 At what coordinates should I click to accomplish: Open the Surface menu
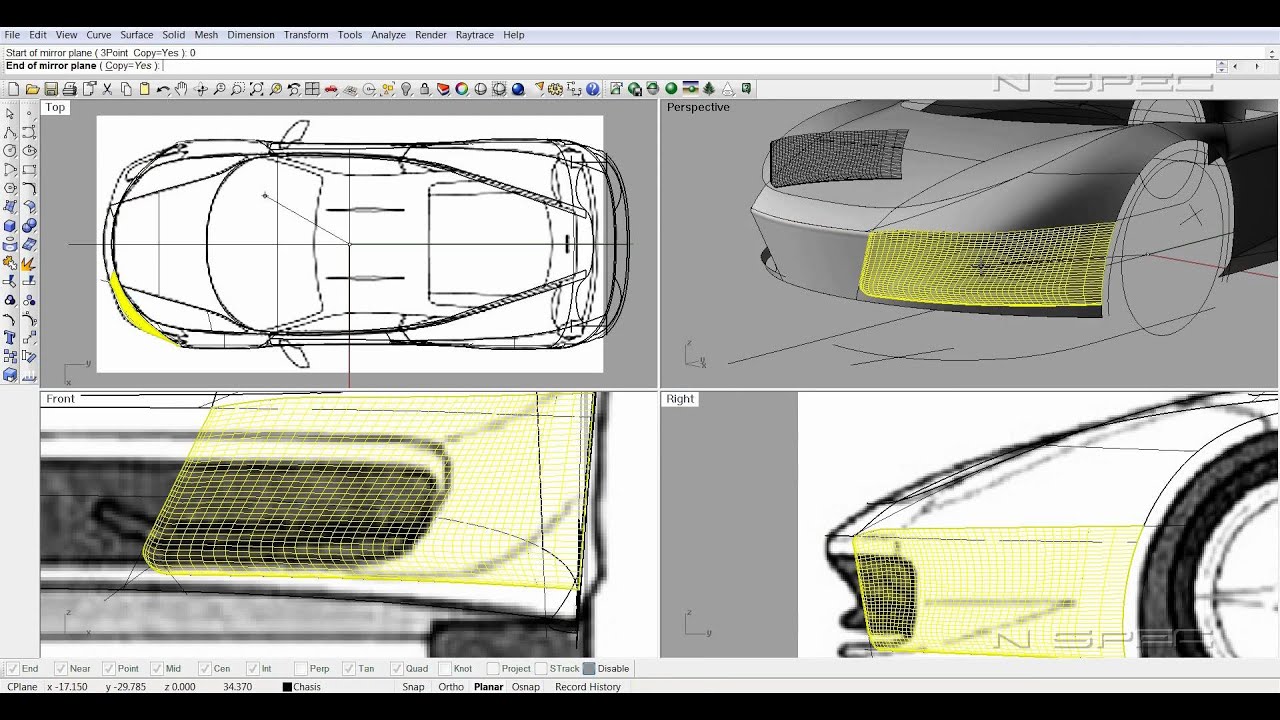click(136, 35)
